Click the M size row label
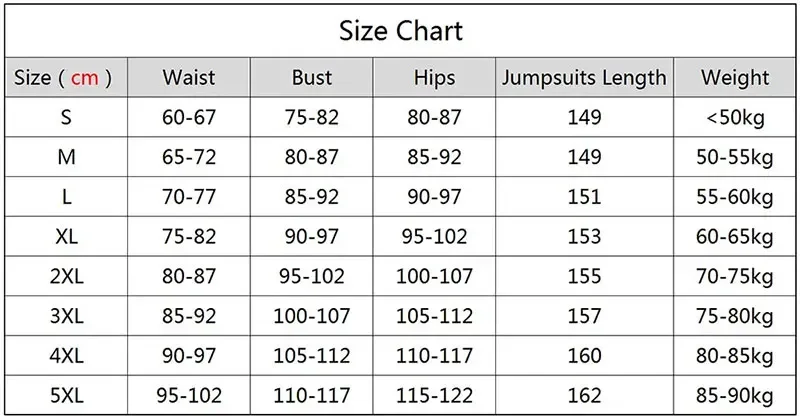The width and height of the screenshot is (800, 417). [66, 157]
